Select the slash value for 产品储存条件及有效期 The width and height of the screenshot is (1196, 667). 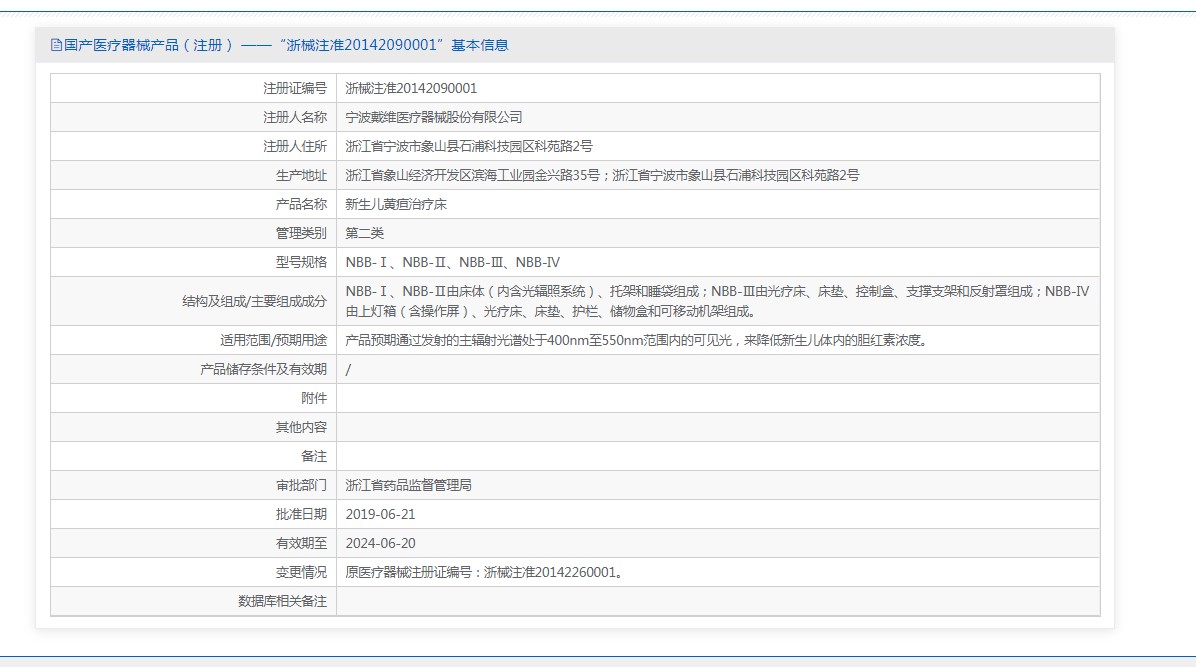(x=349, y=369)
